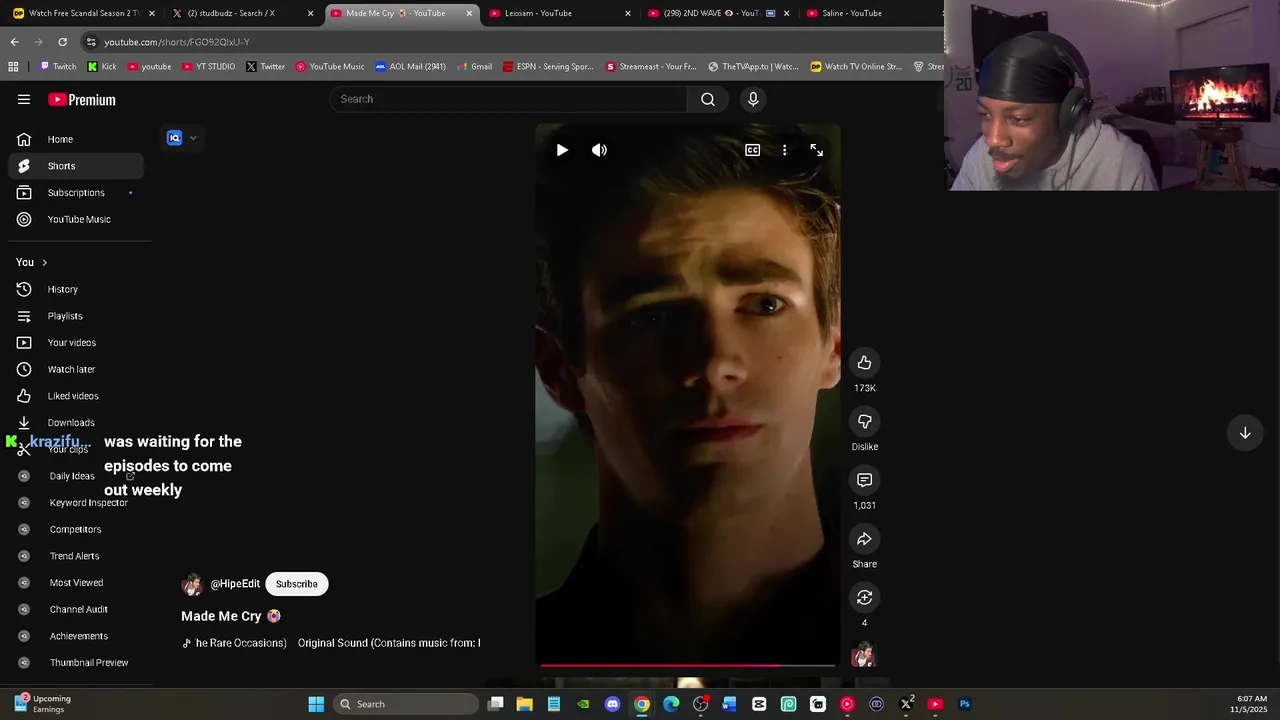Viewport: 1280px width, 720px height.
Task: Open Twitch bookmark
Action: pos(58,67)
